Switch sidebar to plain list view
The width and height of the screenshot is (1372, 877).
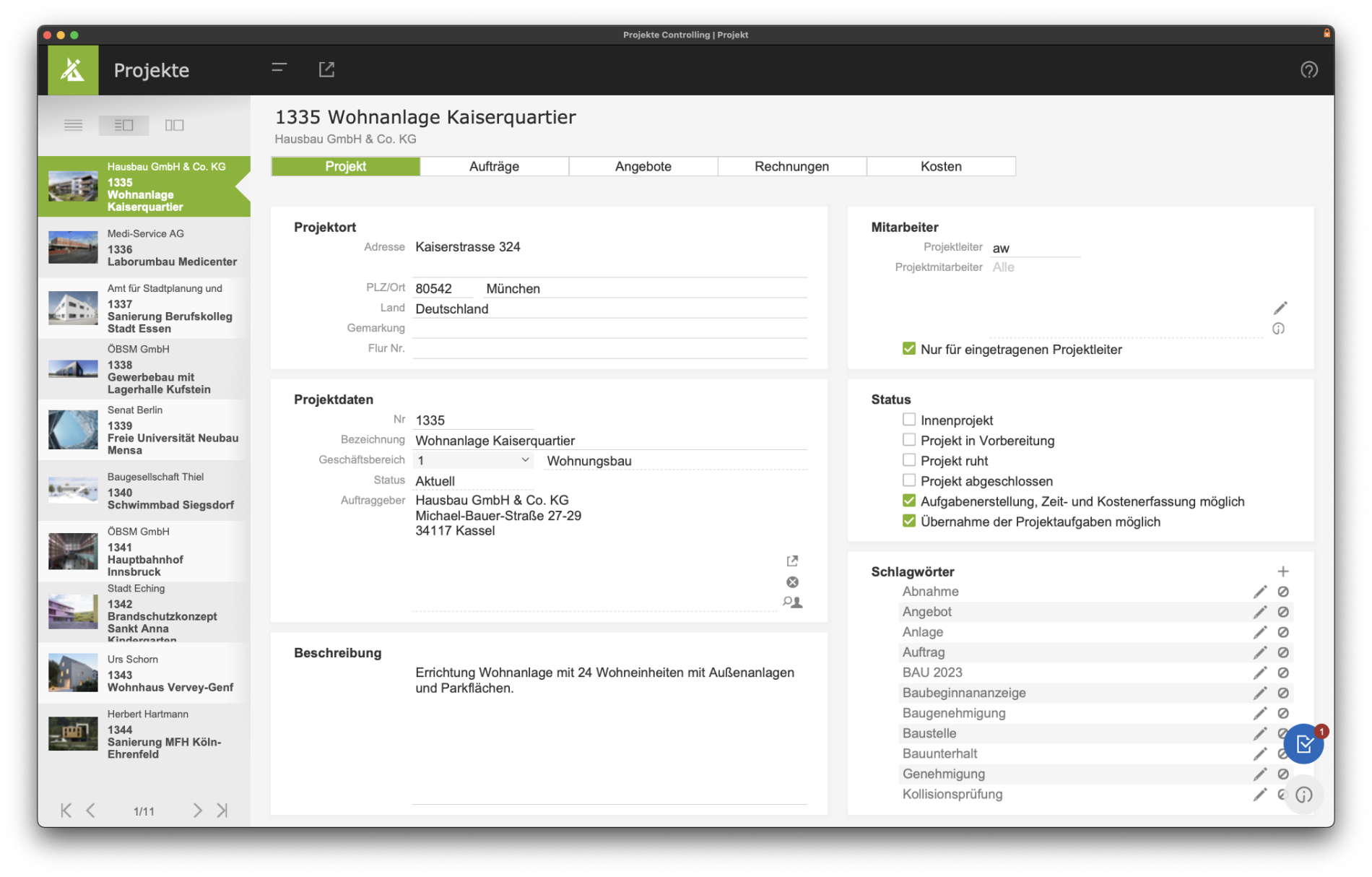(x=73, y=125)
